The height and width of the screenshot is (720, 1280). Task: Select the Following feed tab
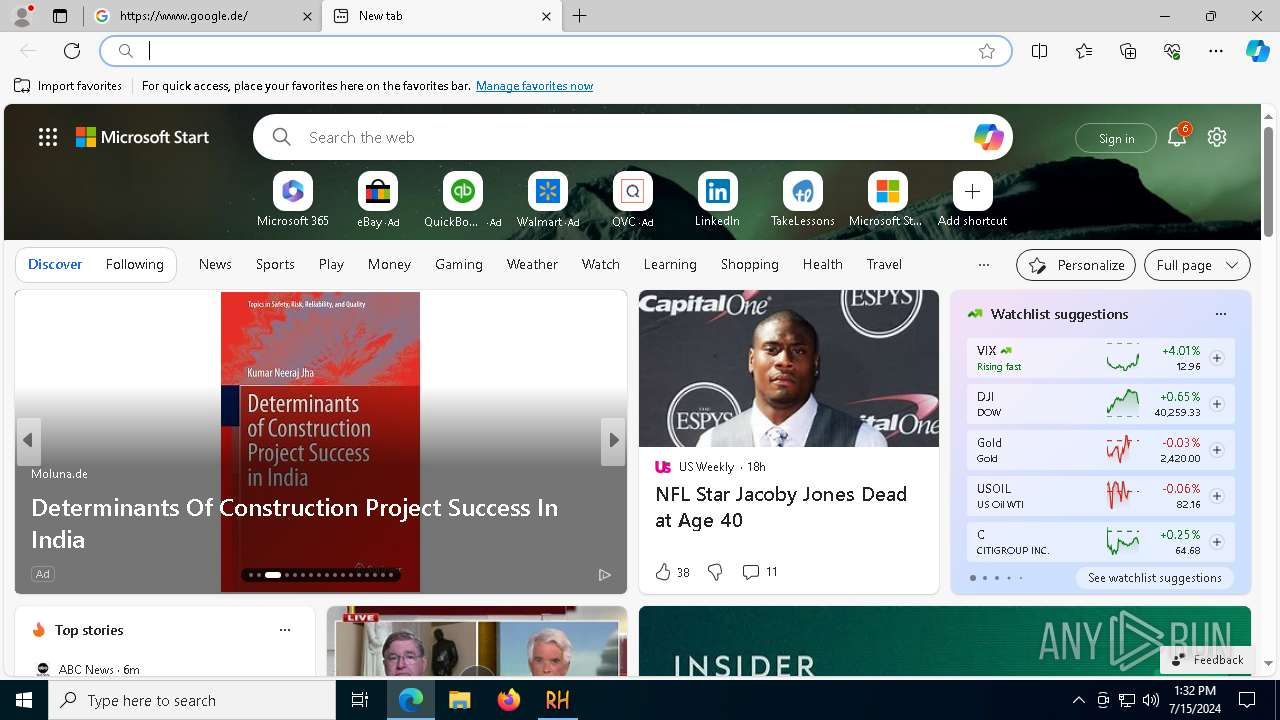[134, 264]
